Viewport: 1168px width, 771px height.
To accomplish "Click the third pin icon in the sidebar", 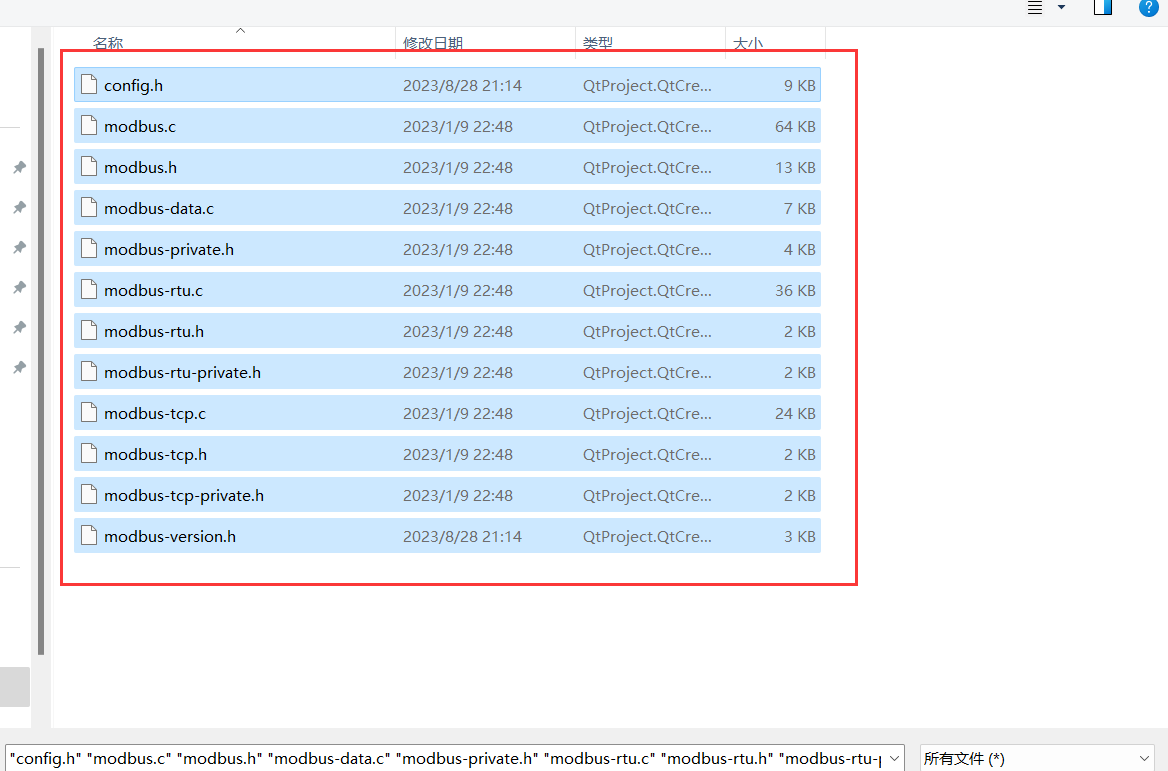I will (x=19, y=247).
